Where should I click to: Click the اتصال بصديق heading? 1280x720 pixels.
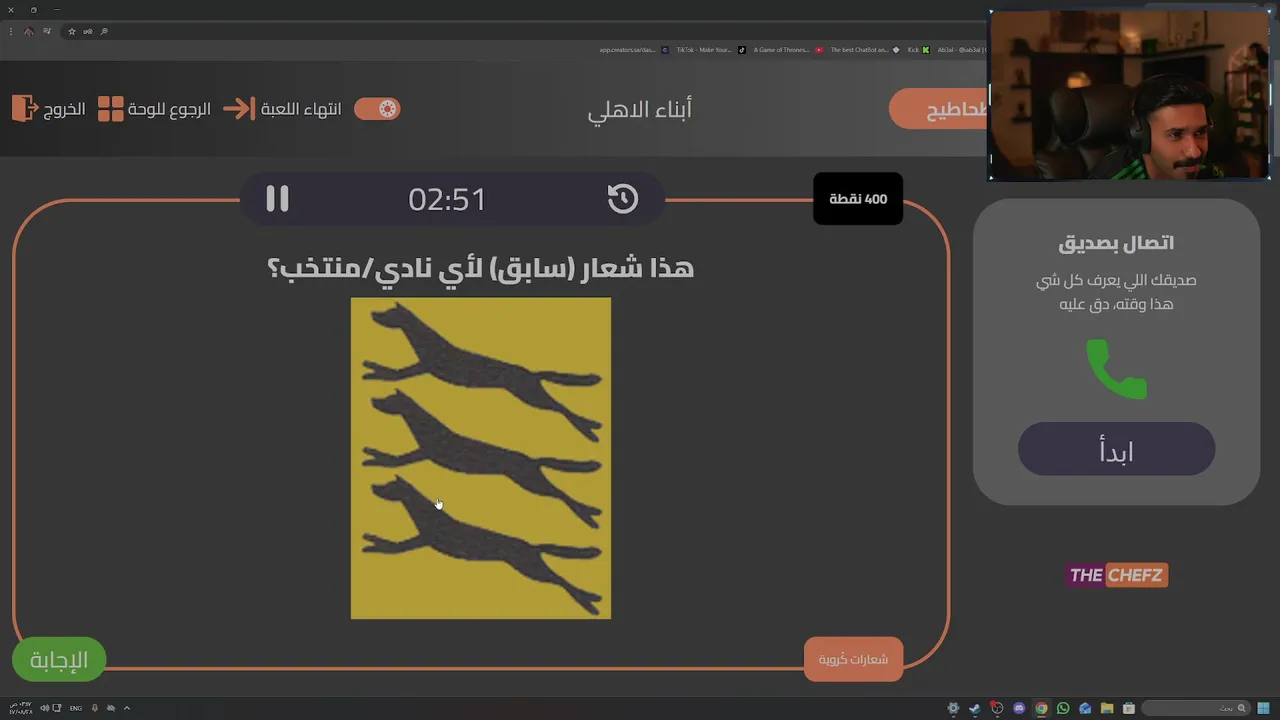coord(1116,243)
